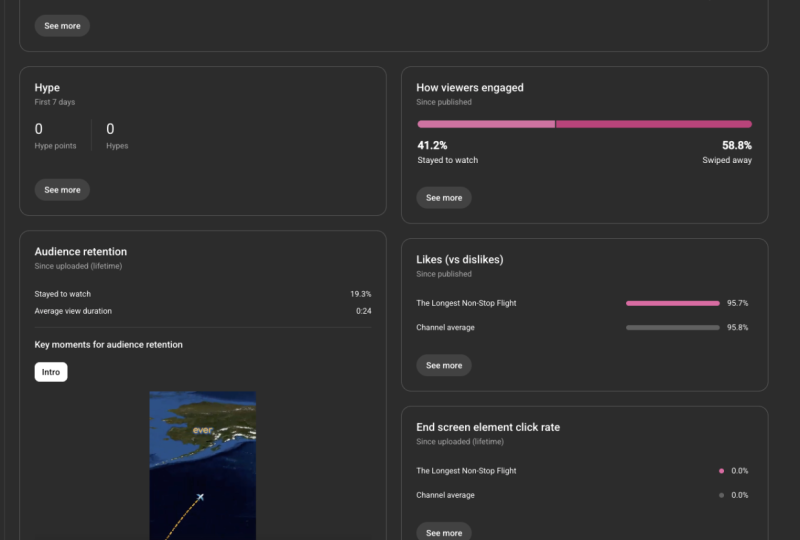Click Key moments for audience retention heading

click(109, 345)
